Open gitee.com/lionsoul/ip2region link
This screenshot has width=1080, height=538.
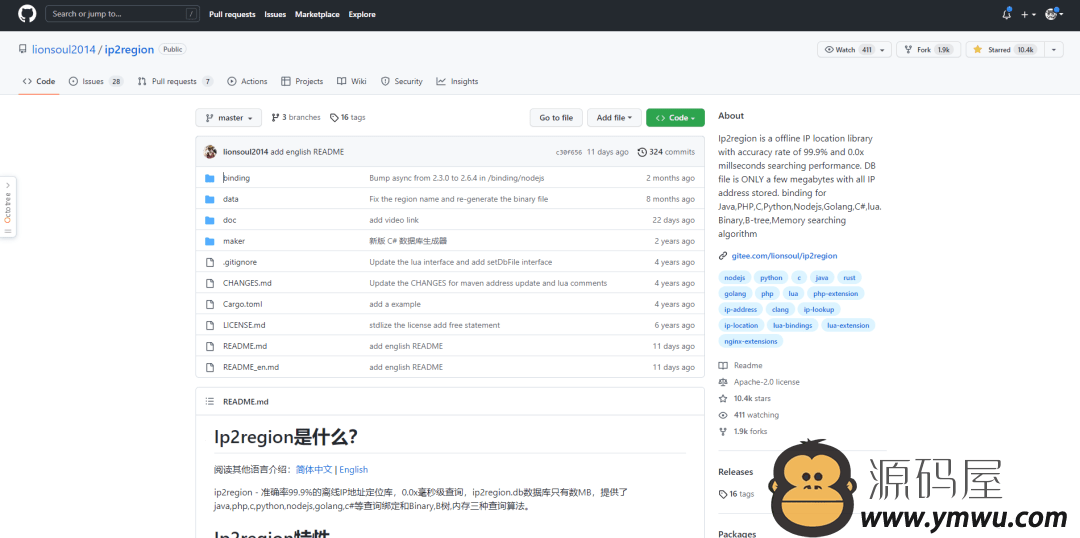785,256
